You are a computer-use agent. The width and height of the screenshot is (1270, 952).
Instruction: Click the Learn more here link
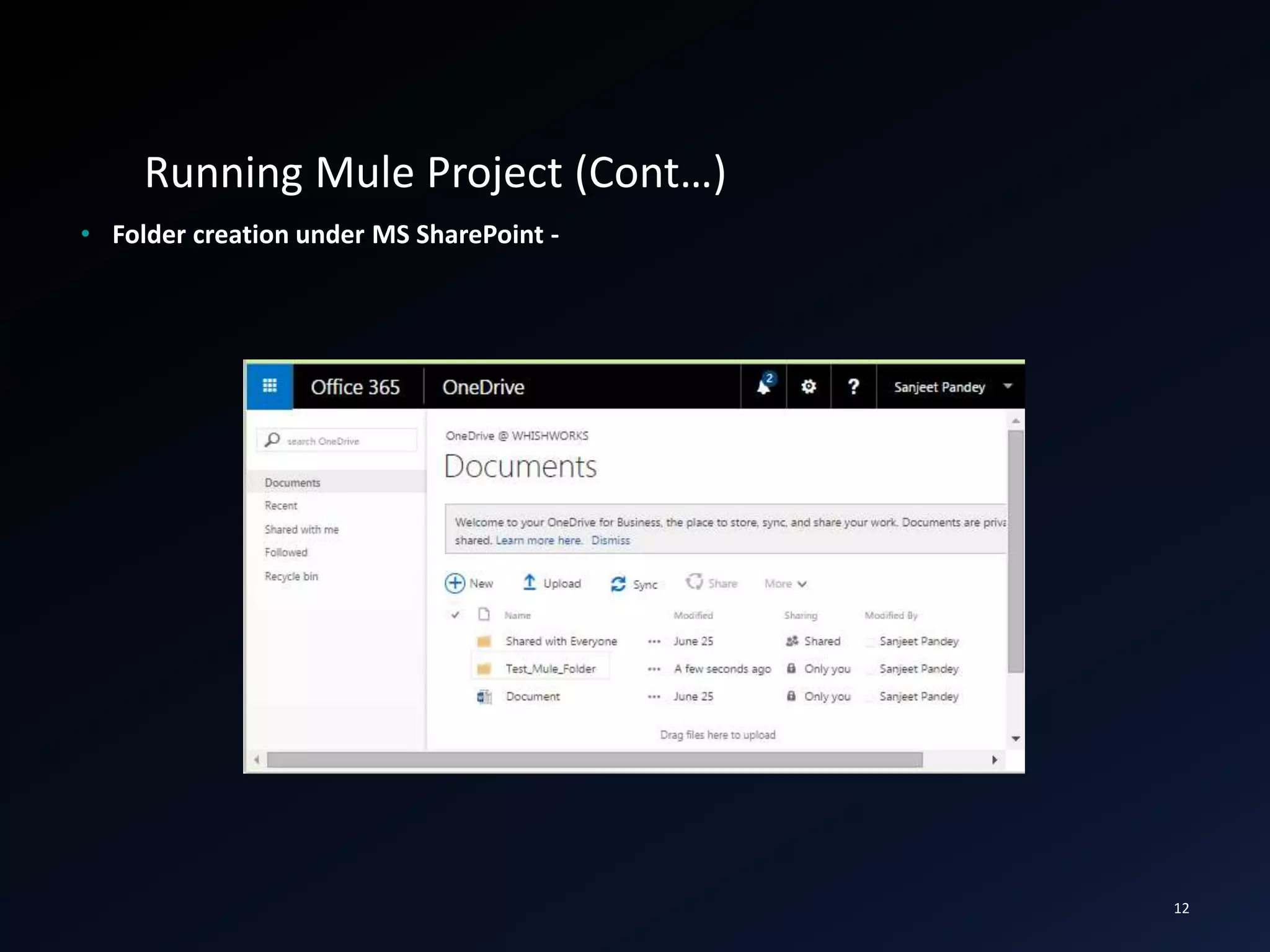pyautogui.click(x=539, y=540)
